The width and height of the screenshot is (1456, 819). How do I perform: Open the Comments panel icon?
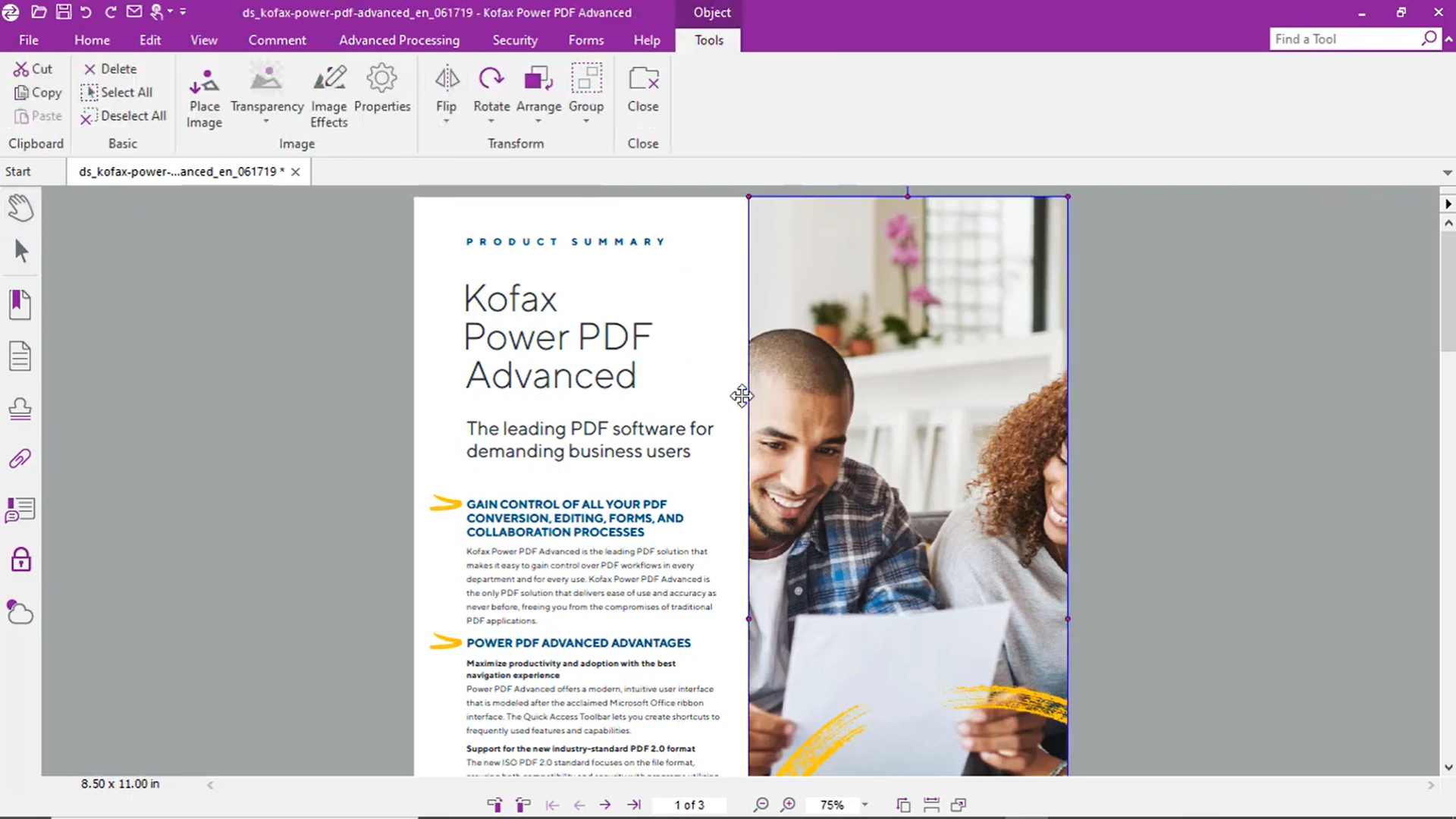[x=20, y=510]
